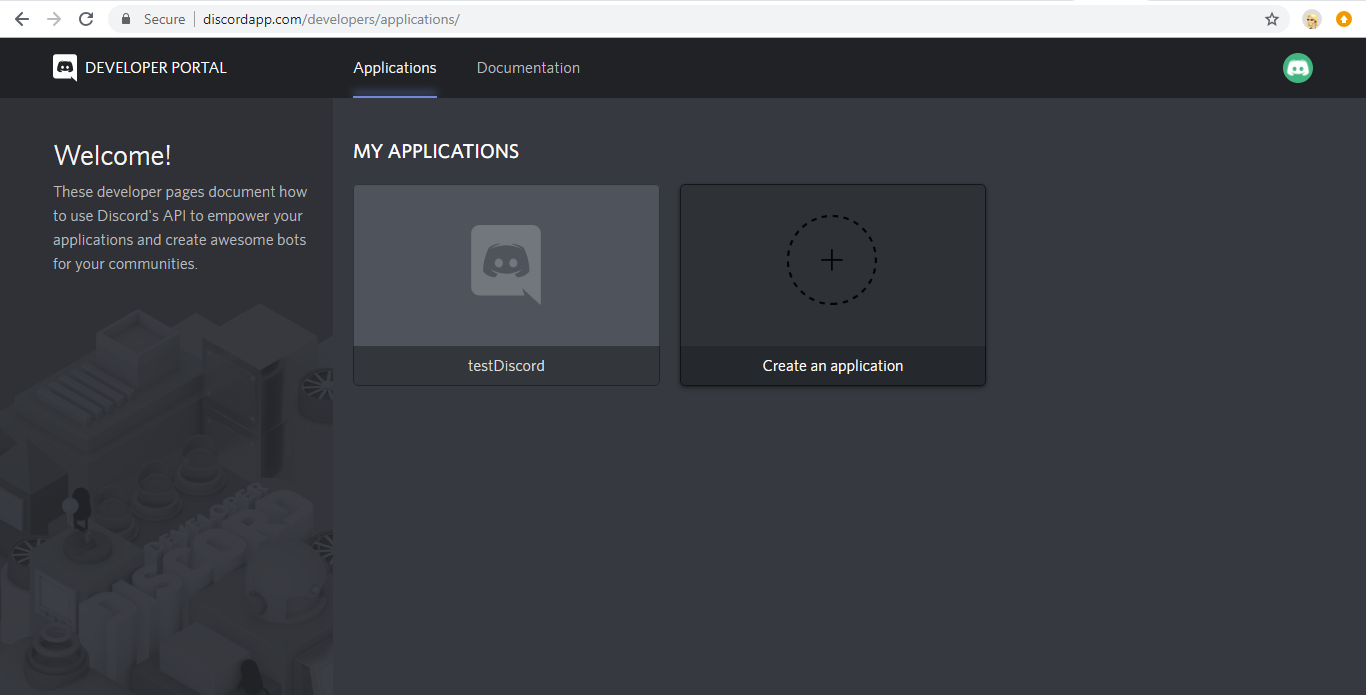Click the developer pages description paragraph
Viewport: 1366px width, 695px height.
click(180, 228)
